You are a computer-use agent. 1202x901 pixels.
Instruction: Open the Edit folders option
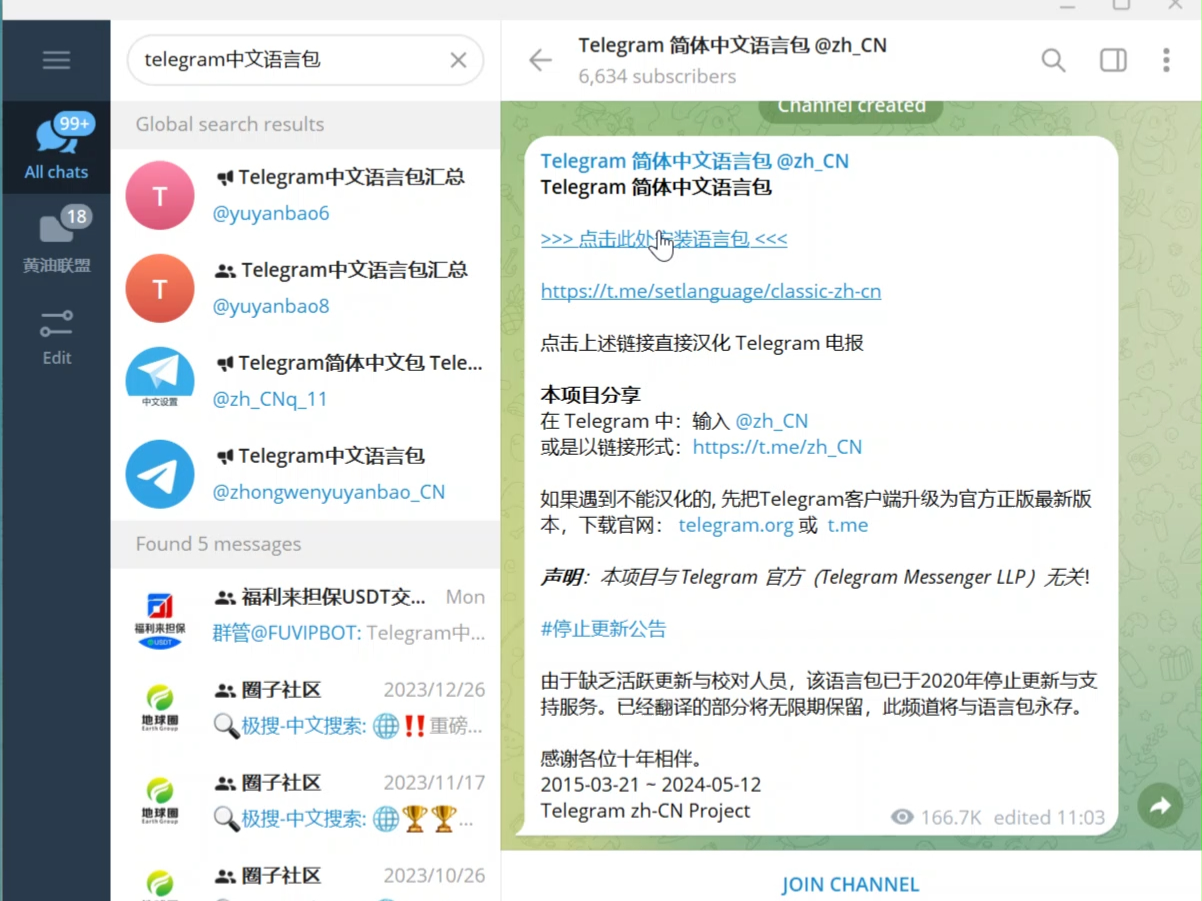point(56,337)
